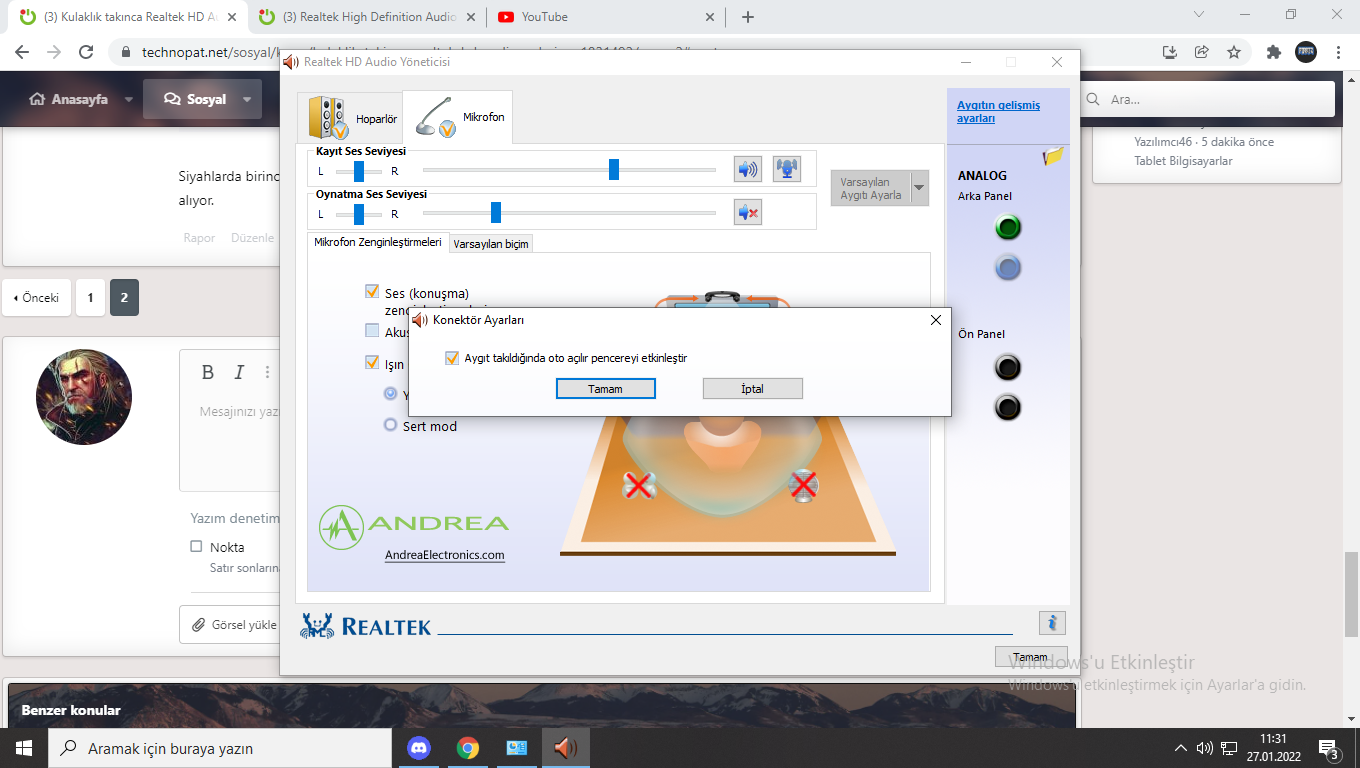Toggle the Nokta checkbox on the webpage
Viewport: 1360px width, 768px height.
(196, 547)
